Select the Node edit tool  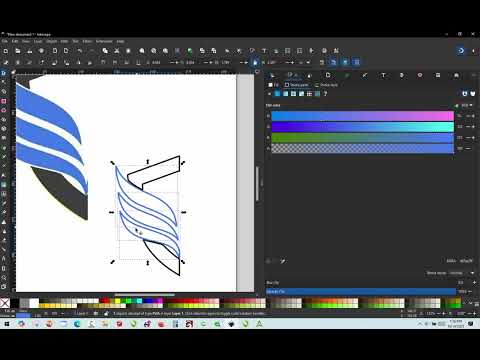tap(4, 82)
